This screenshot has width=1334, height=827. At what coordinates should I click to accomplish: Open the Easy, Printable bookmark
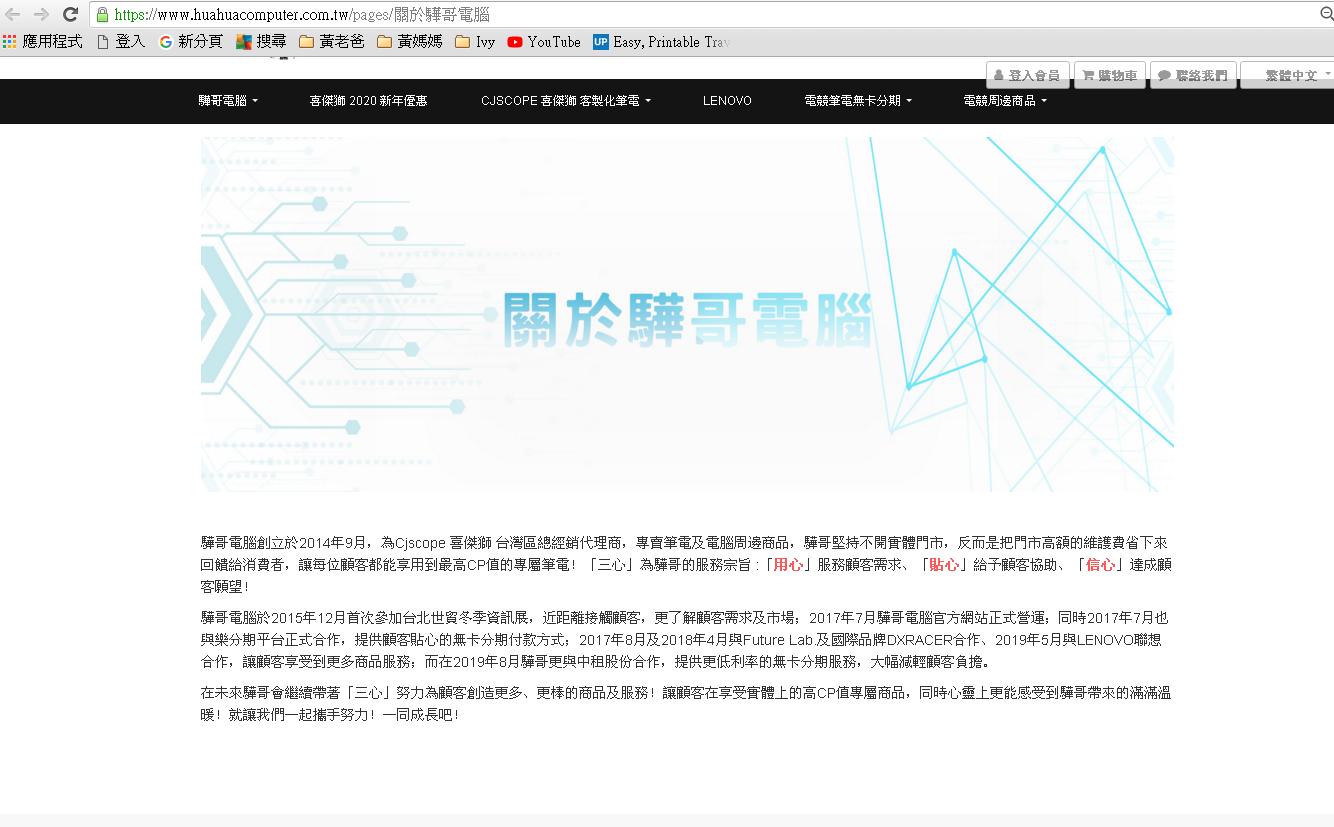click(x=661, y=42)
